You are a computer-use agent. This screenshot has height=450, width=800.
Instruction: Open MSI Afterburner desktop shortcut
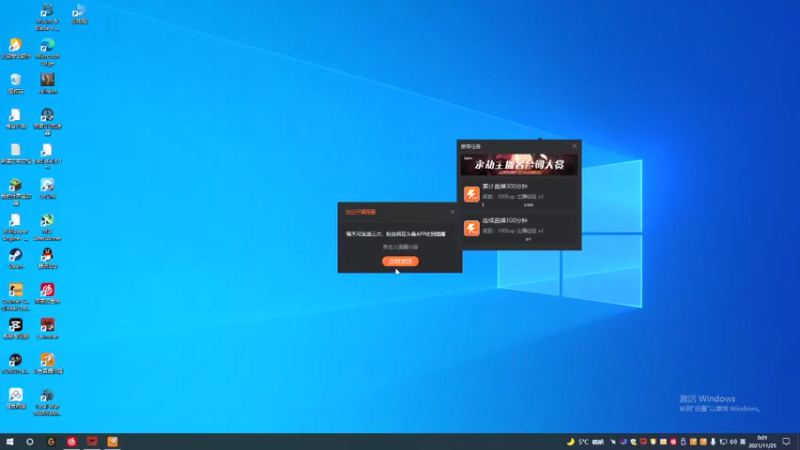(x=47, y=227)
